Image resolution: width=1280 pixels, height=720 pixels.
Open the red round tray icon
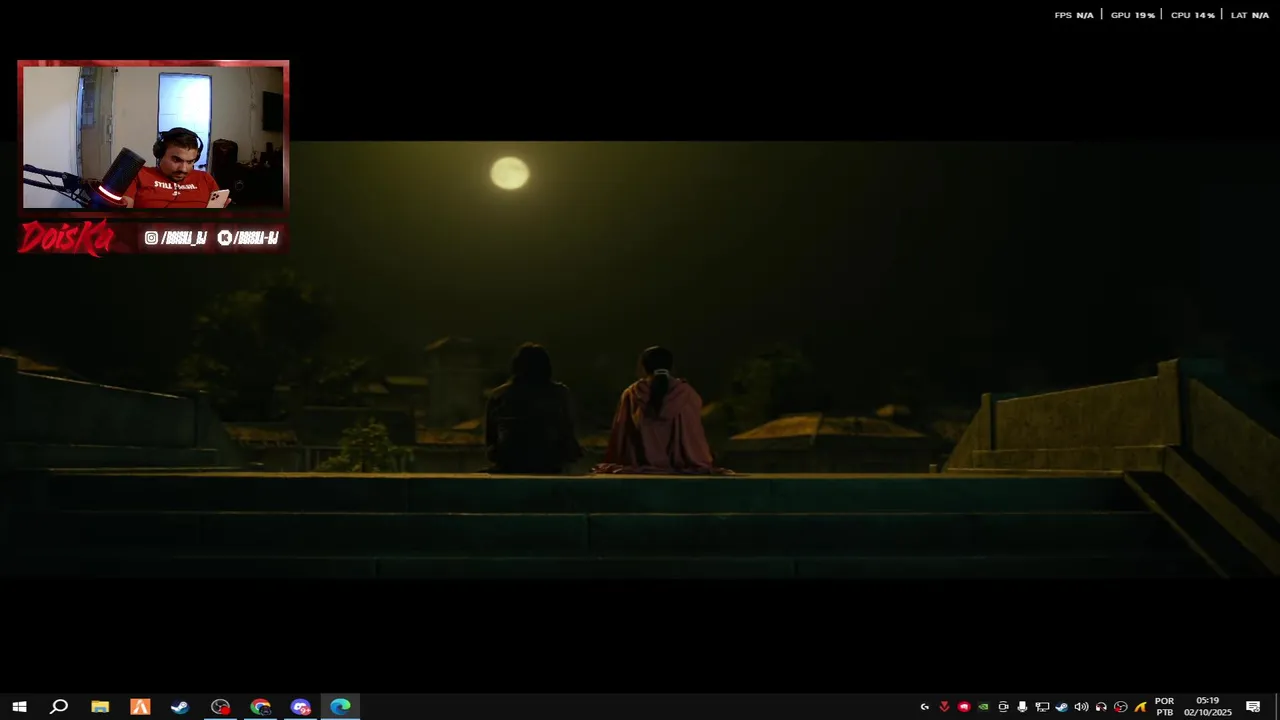click(x=964, y=707)
